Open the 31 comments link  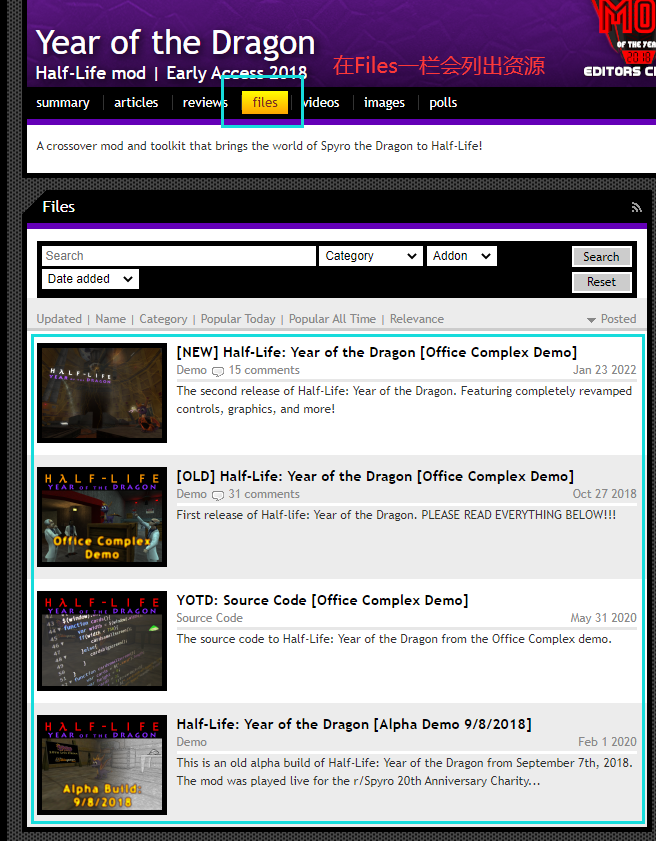(264, 494)
